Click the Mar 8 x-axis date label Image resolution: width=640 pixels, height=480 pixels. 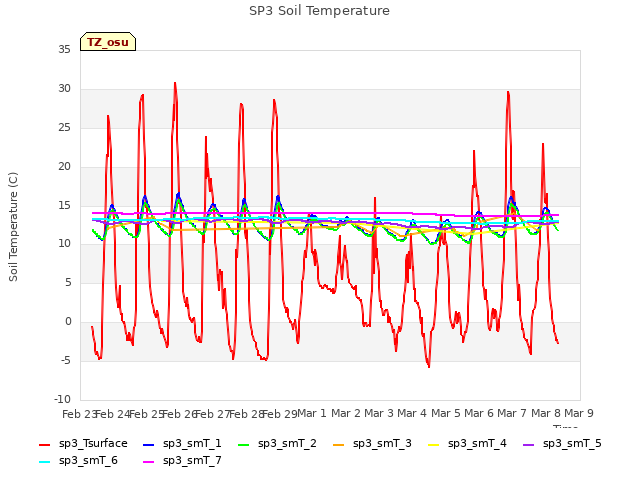pos(546,413)
